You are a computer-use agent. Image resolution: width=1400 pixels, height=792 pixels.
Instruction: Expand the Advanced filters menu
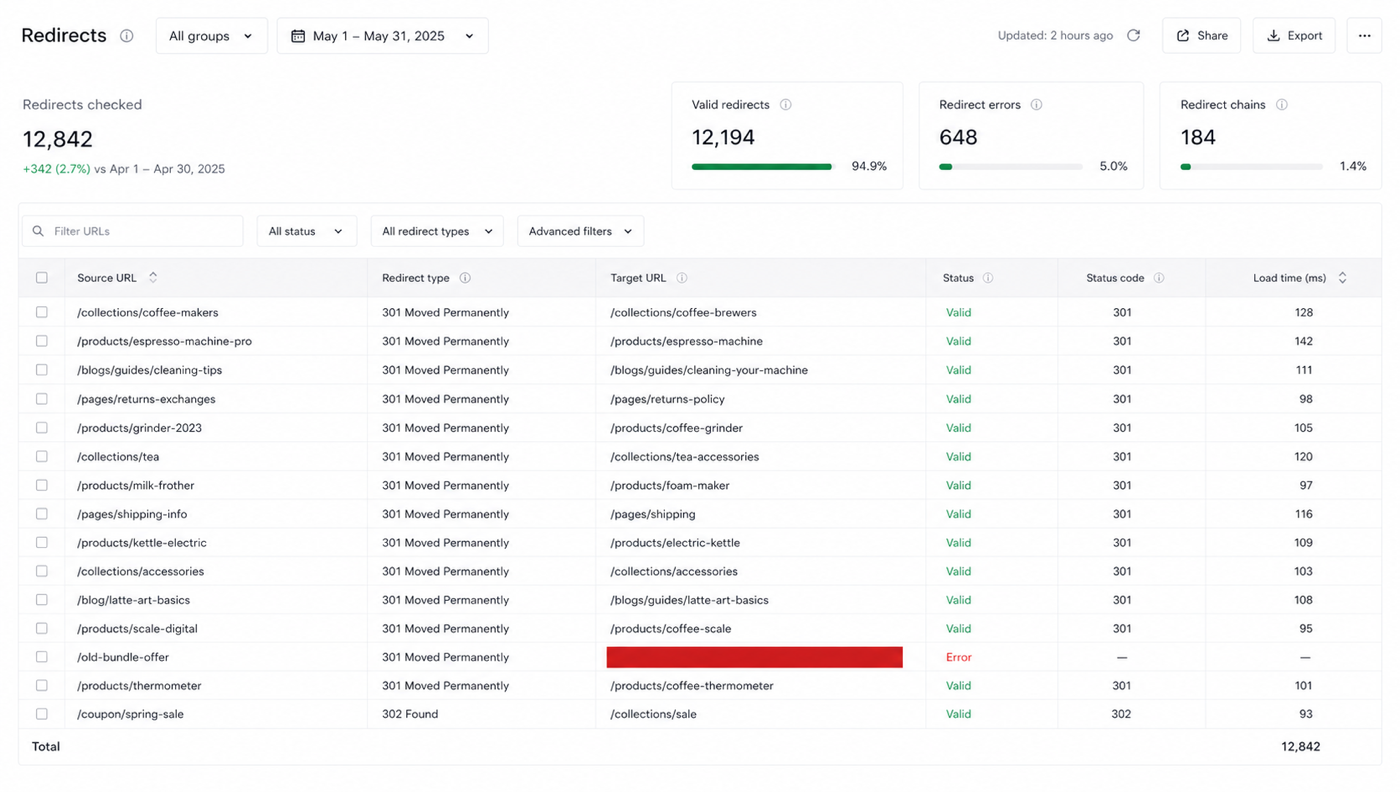click(580, 231)
